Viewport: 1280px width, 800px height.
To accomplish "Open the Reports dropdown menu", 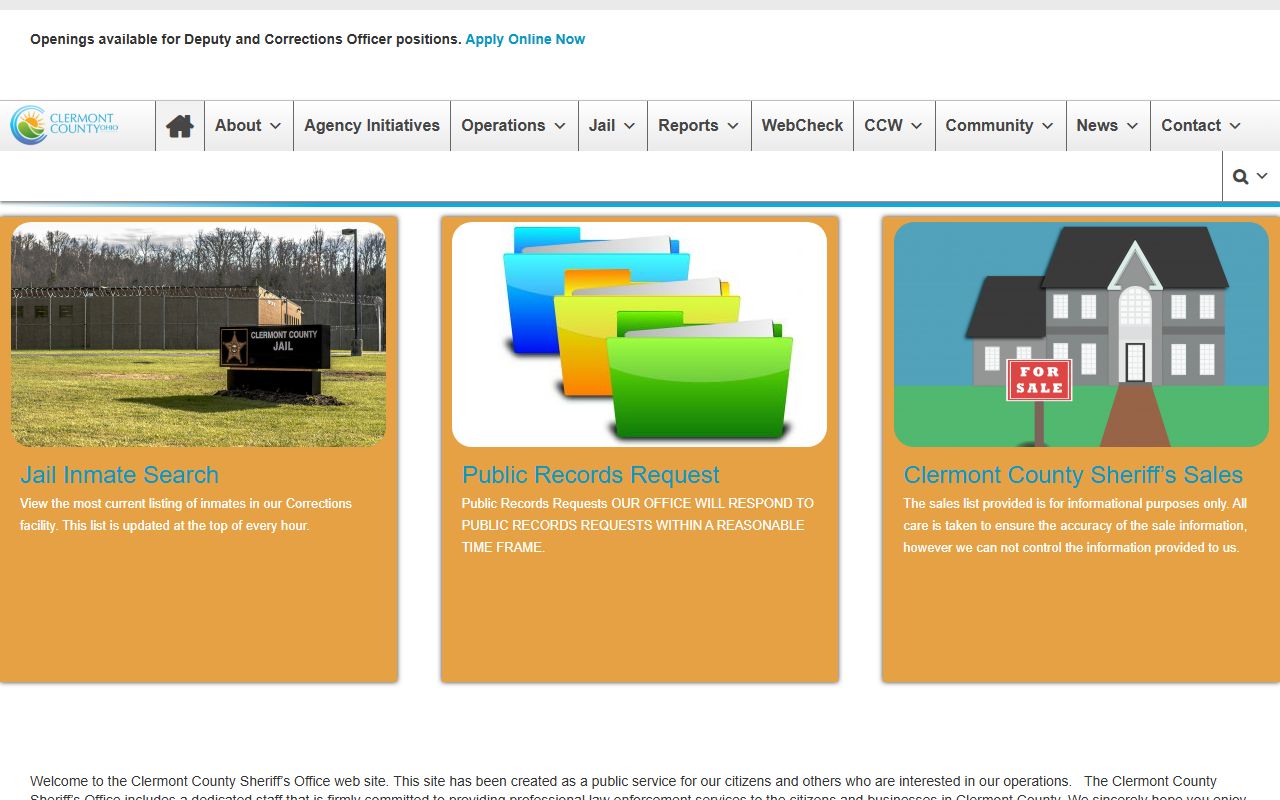I will tap(698, 126).
